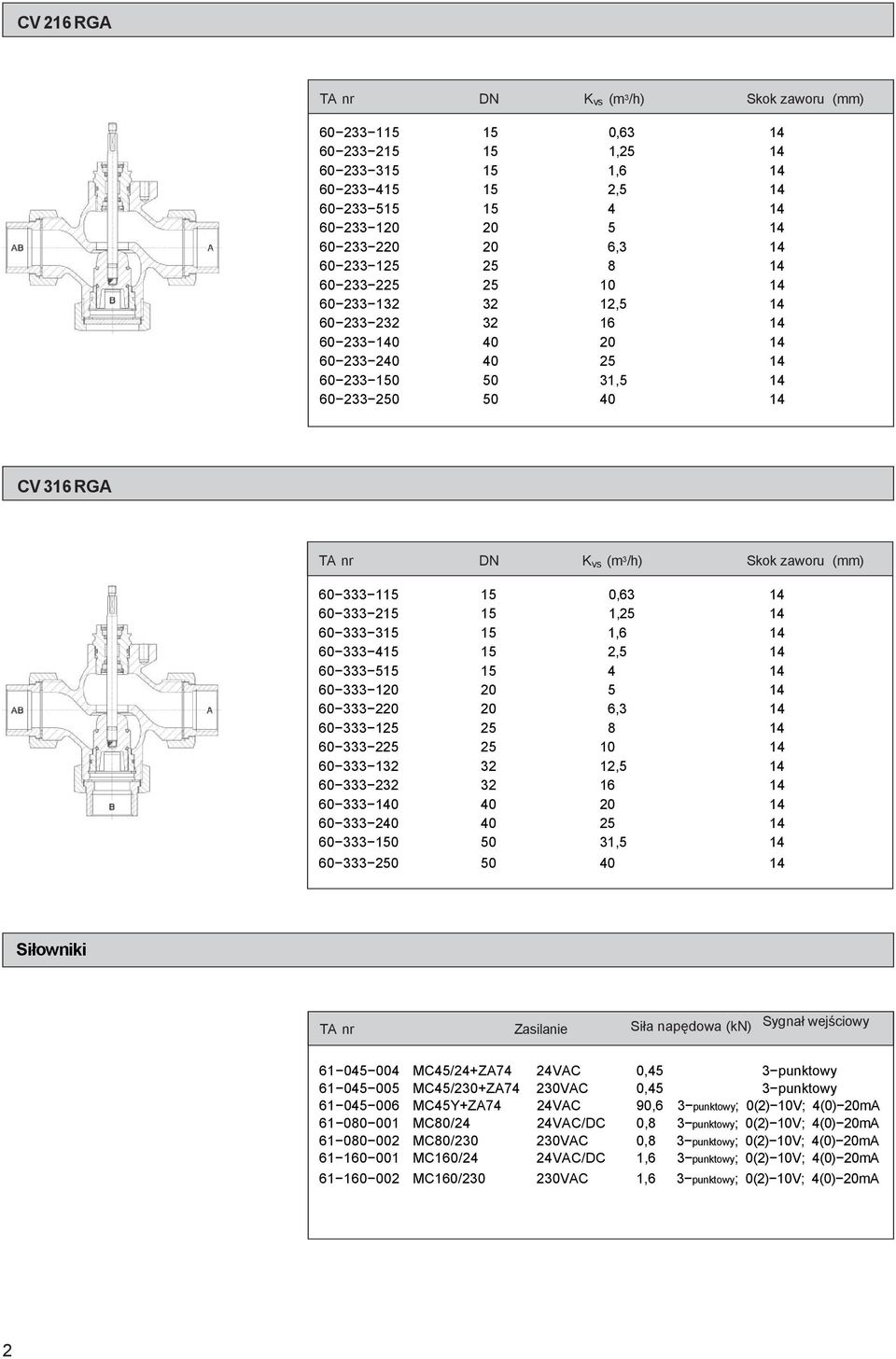Click part number 60-233-215
This screenshot has width=896, height=1359.
point(358,151)
